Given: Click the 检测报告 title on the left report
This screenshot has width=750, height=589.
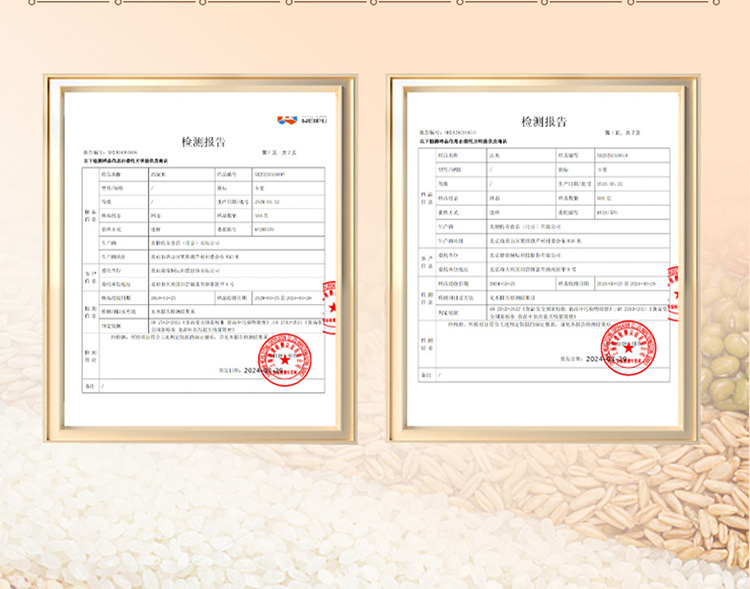Looking at the screenshot, I should coord(203,141).
